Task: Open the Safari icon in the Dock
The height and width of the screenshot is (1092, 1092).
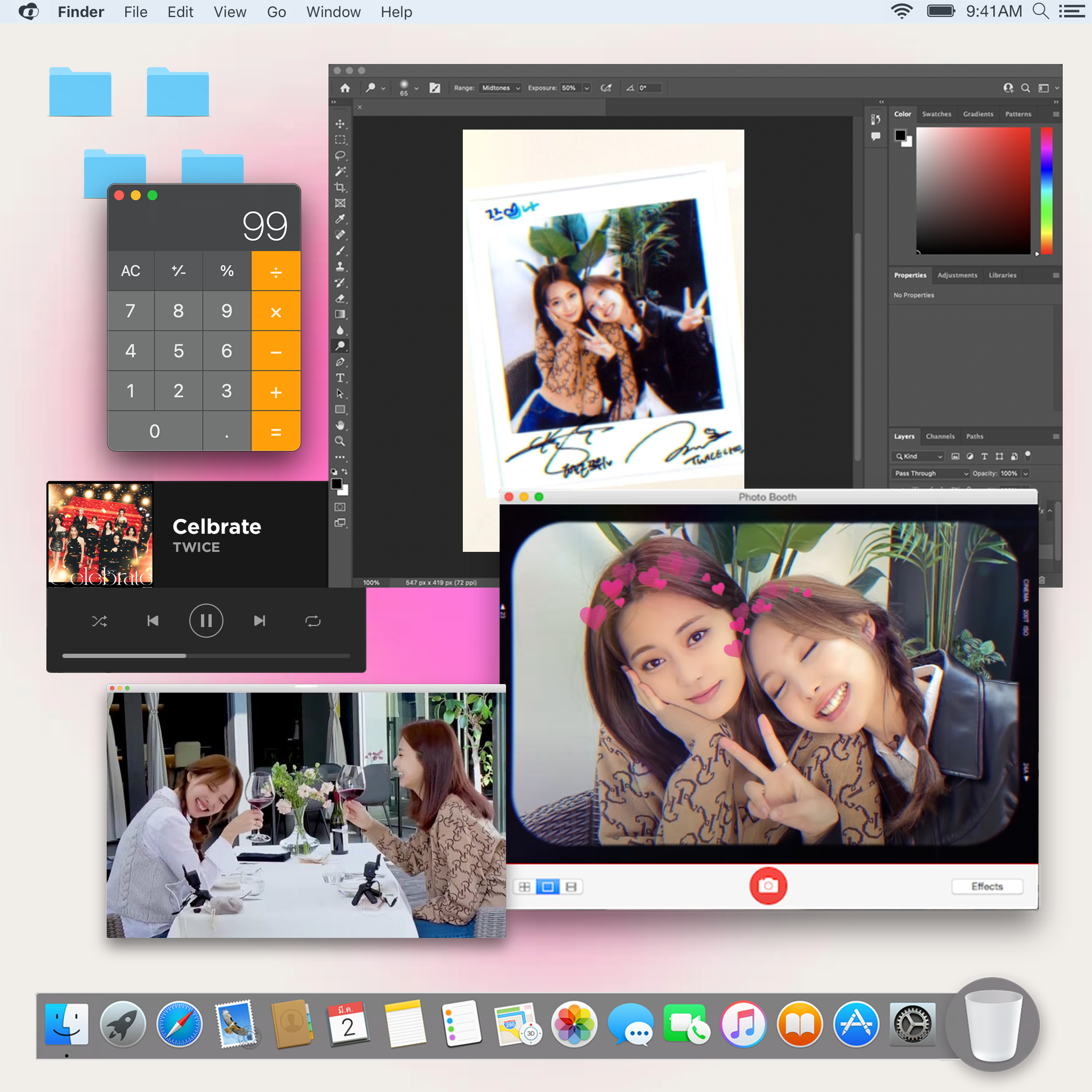Action: 179,1024
